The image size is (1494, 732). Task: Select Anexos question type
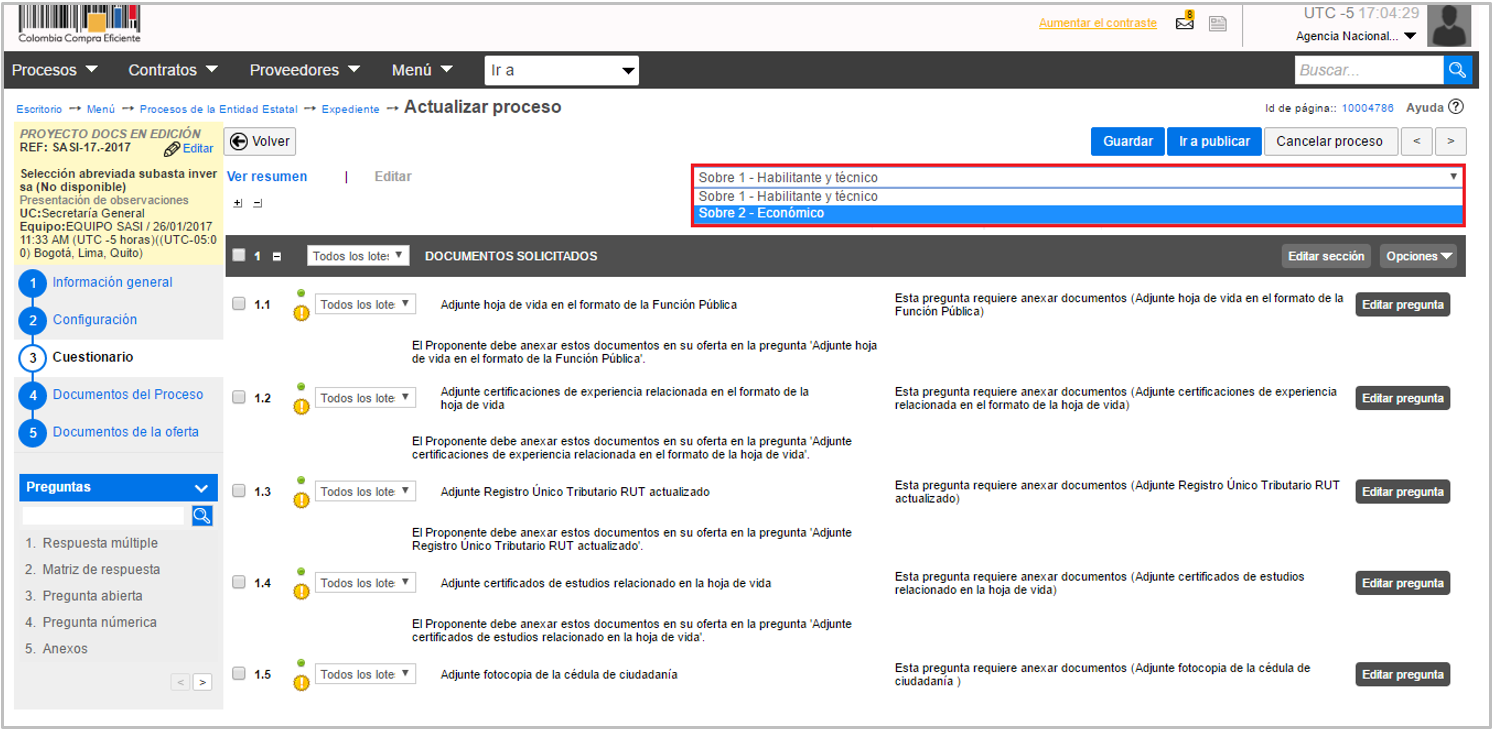[x=65, y=649]
